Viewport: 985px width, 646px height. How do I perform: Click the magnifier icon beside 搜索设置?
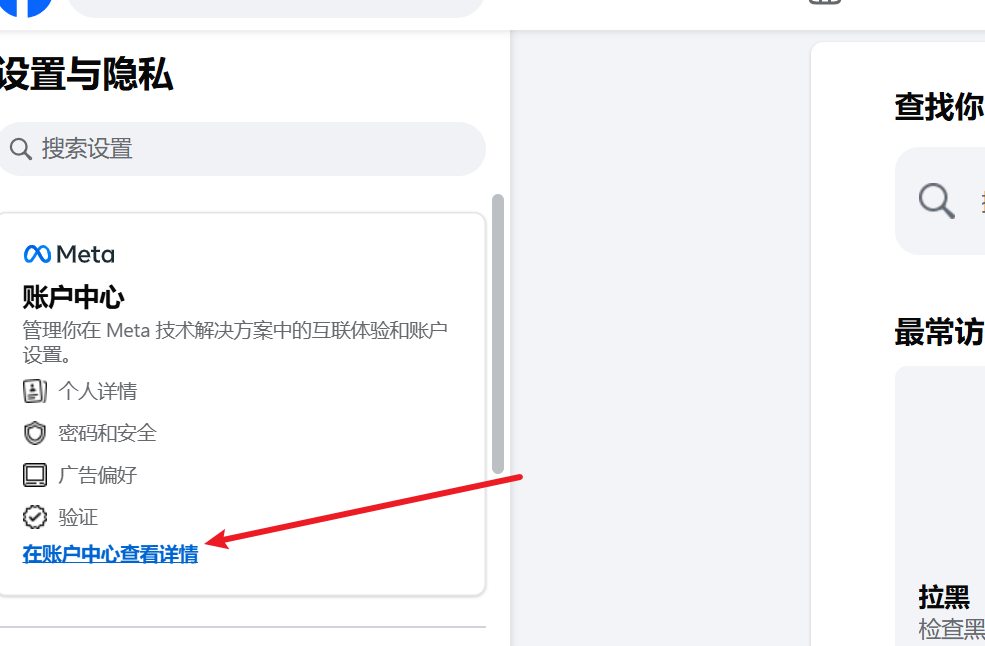21,149
